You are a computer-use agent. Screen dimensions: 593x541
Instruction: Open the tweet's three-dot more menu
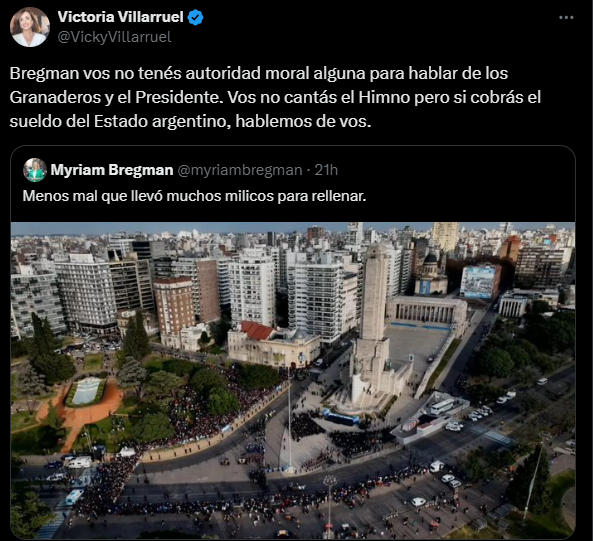point(566,17)
